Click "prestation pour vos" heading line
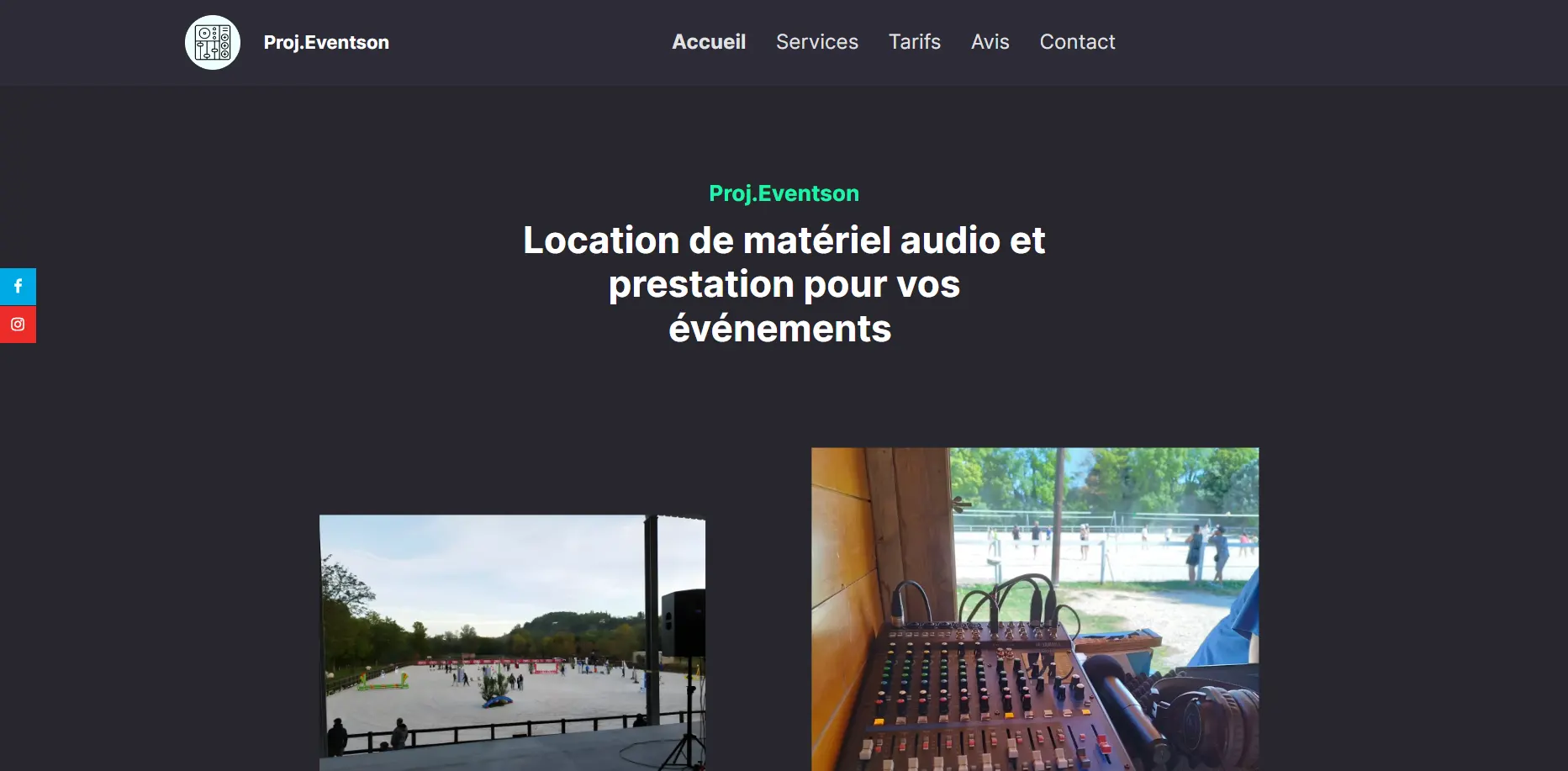This screenshot has height=771, width=1568. pos(784,284)
